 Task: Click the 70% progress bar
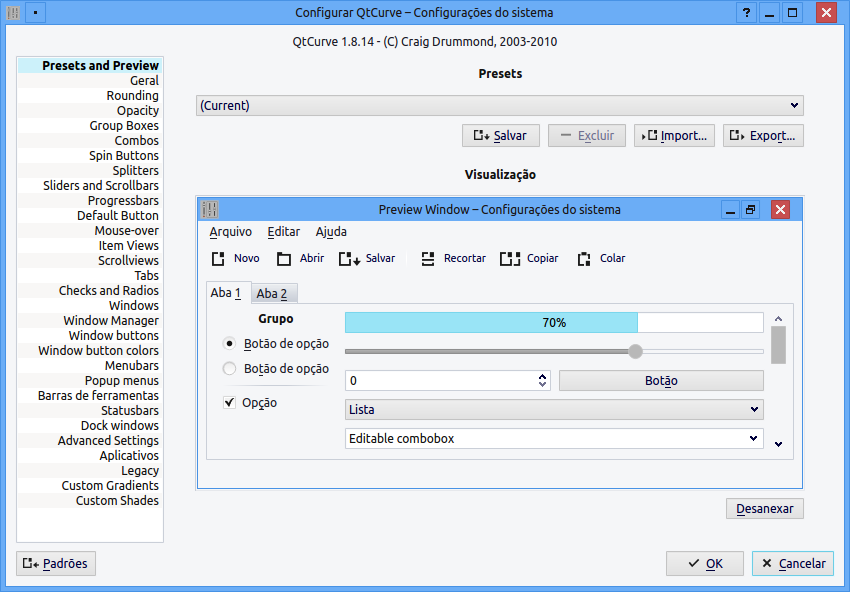pos(554,323)
